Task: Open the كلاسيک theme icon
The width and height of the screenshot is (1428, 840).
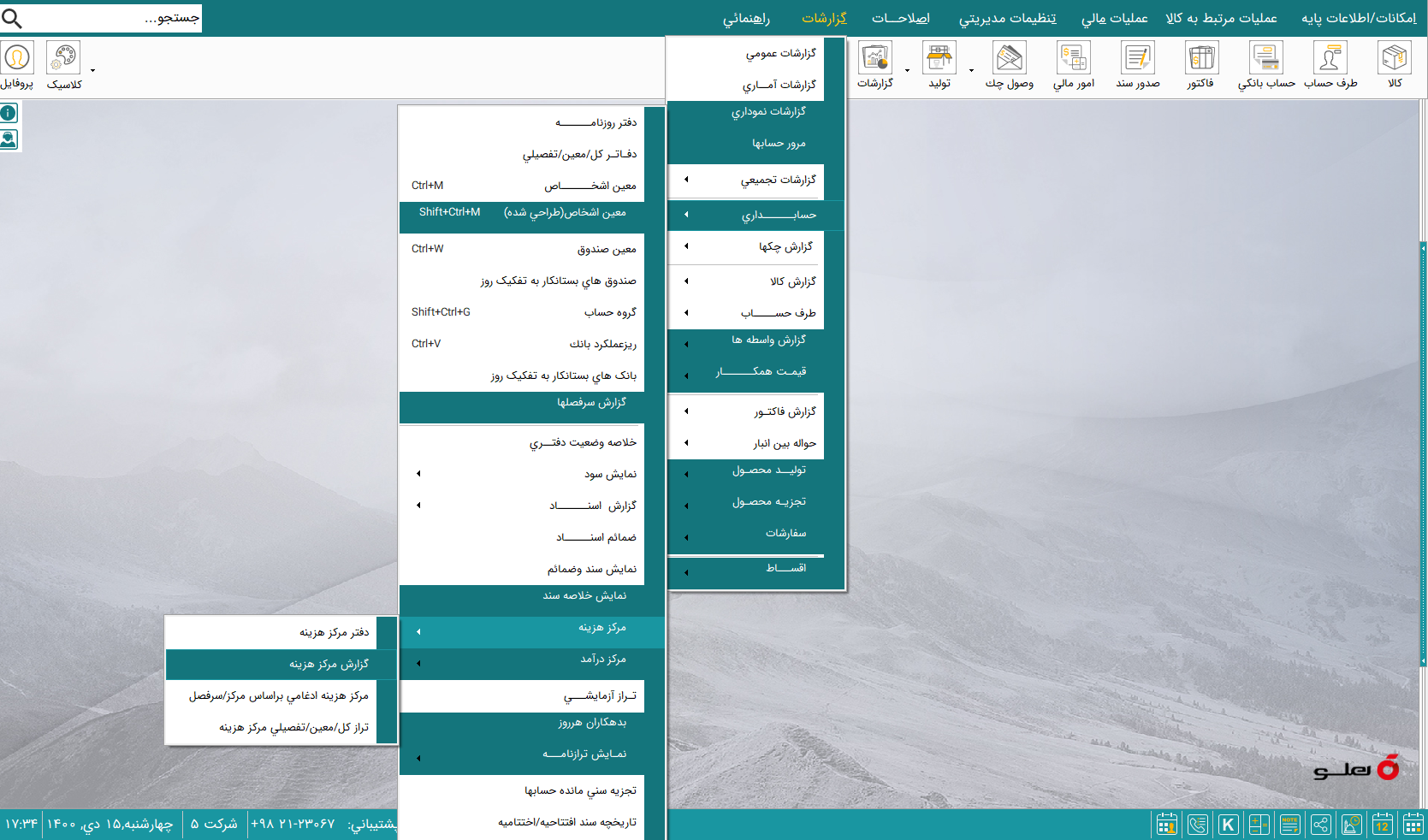Action: pos(63,58)
